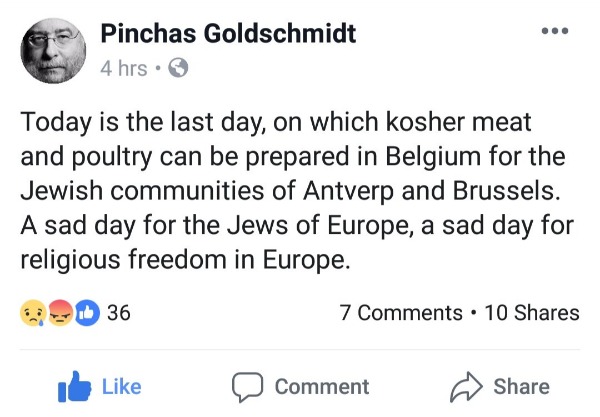This screenshot has height=417, width=600.
Task: Open Pinchas Goldschmidt's profile name link
Action: (228, 33)
